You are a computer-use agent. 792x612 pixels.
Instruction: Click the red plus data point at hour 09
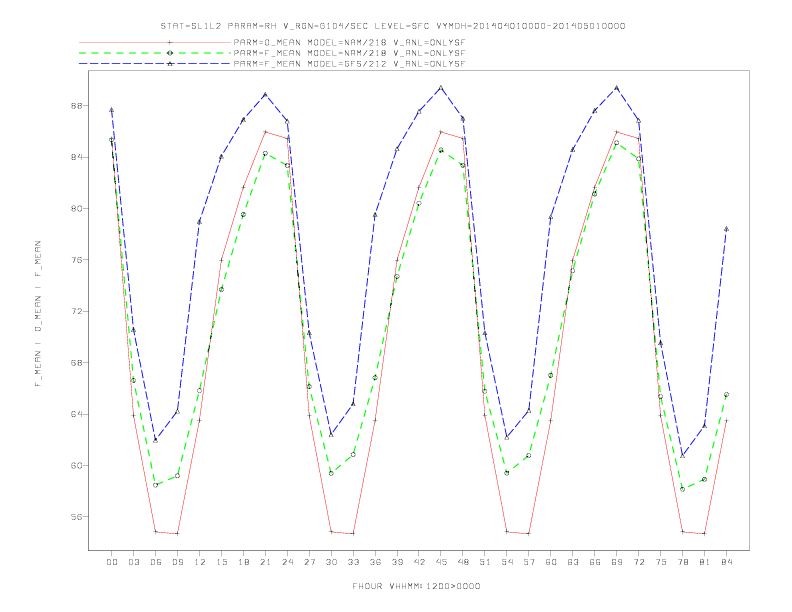pos(177,533)
